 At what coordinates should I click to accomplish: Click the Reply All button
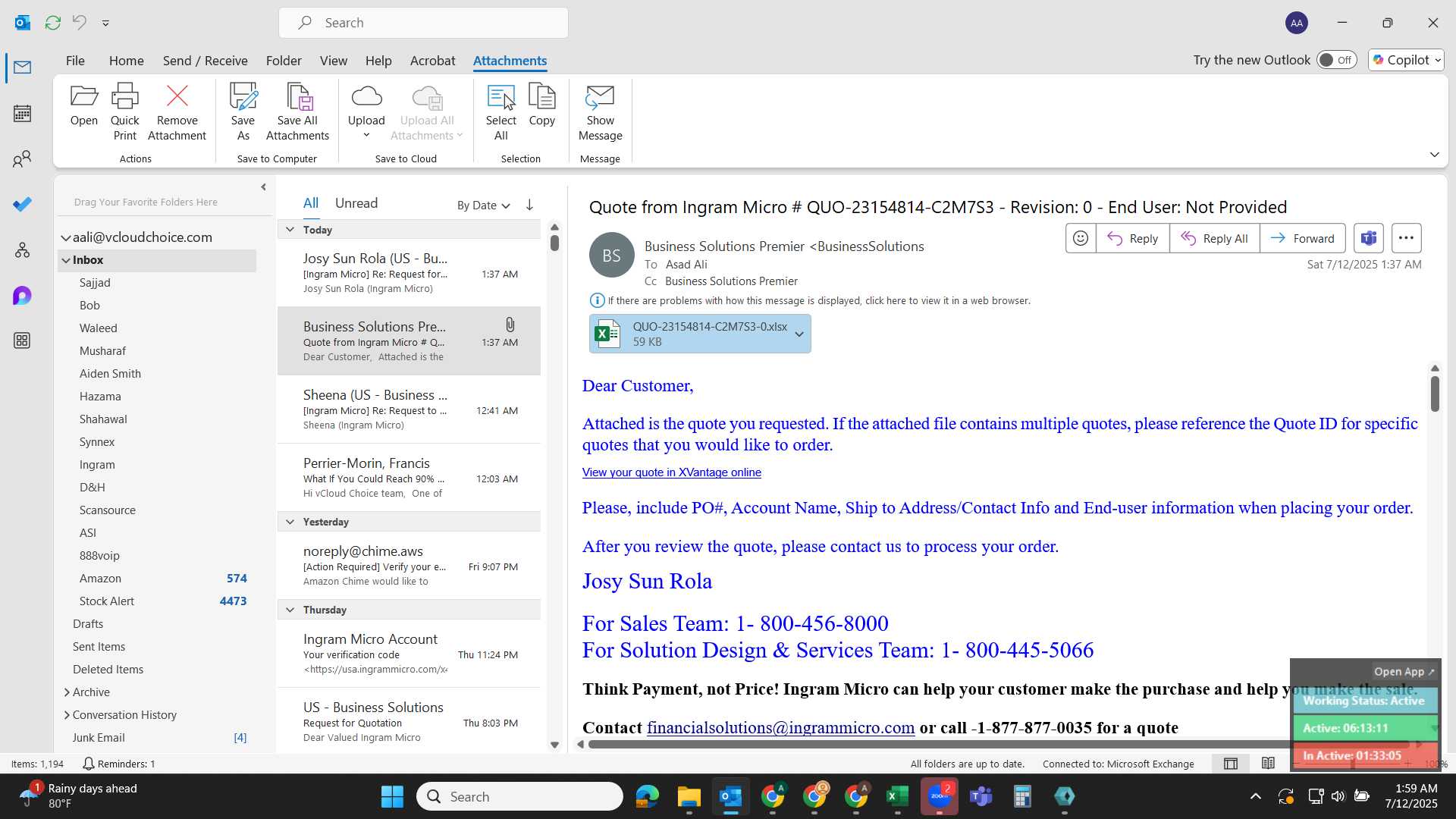pos(1214,238)
